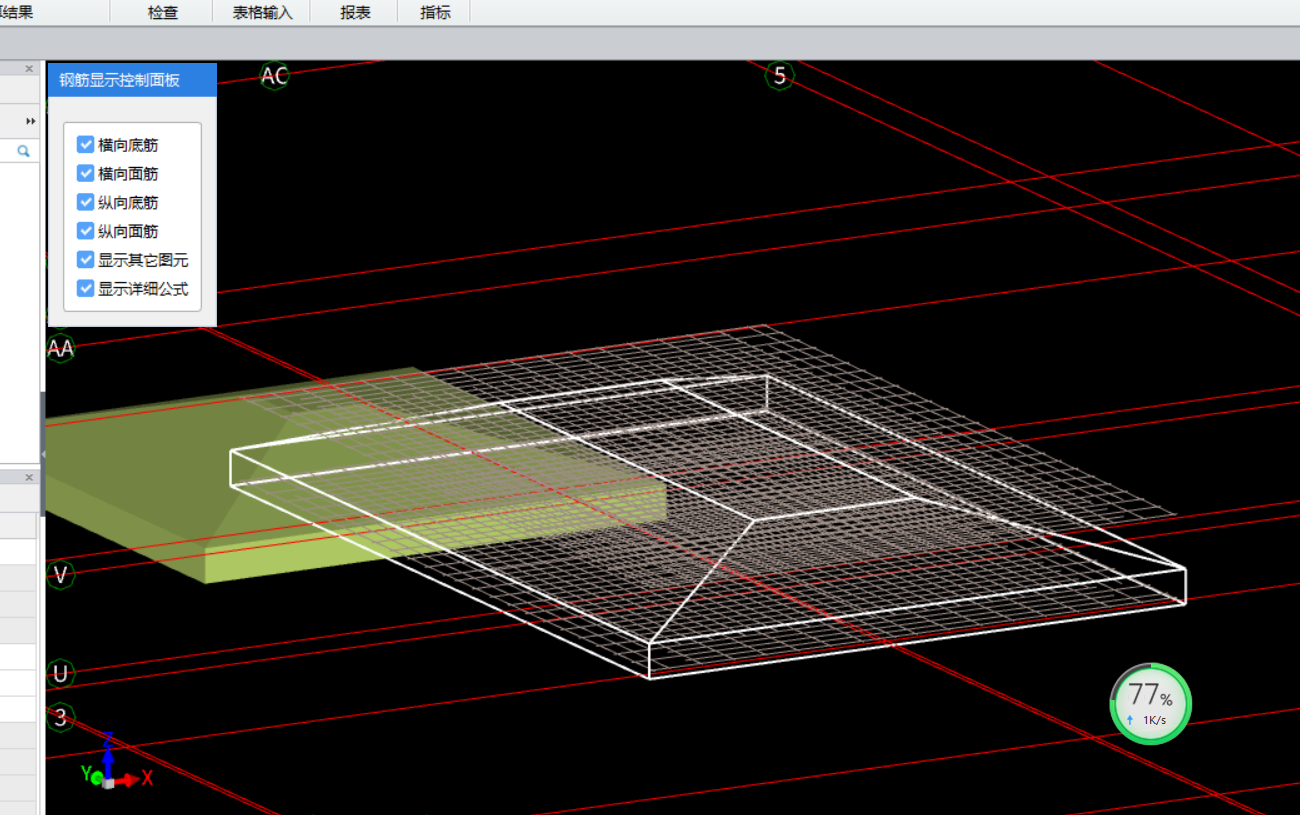Switch to the 报表 tab
The image size is (1300, 815).
pyautogui.click(x=355, y=13)
